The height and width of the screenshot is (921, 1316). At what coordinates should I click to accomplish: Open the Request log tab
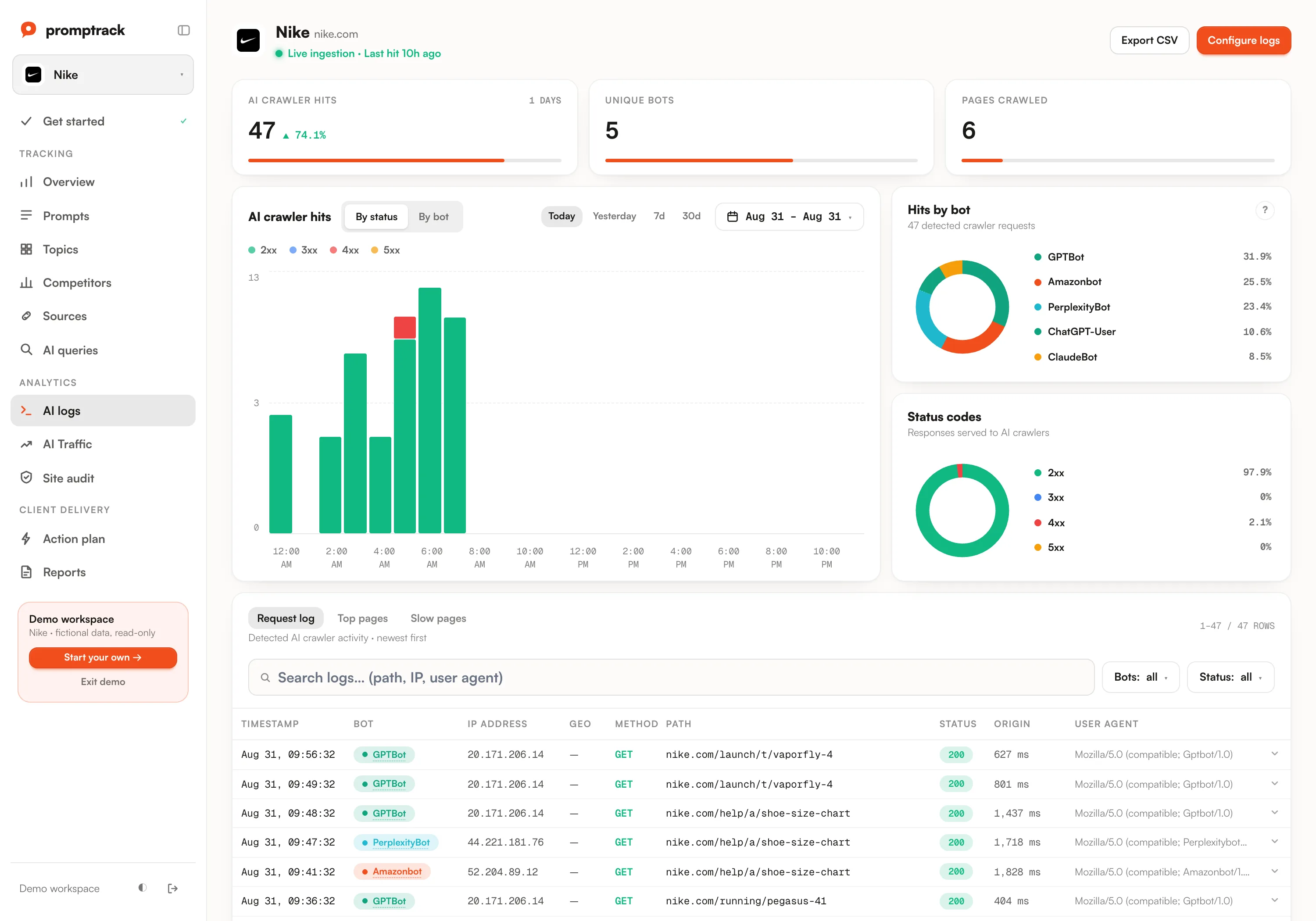click(x=286, y=618)
